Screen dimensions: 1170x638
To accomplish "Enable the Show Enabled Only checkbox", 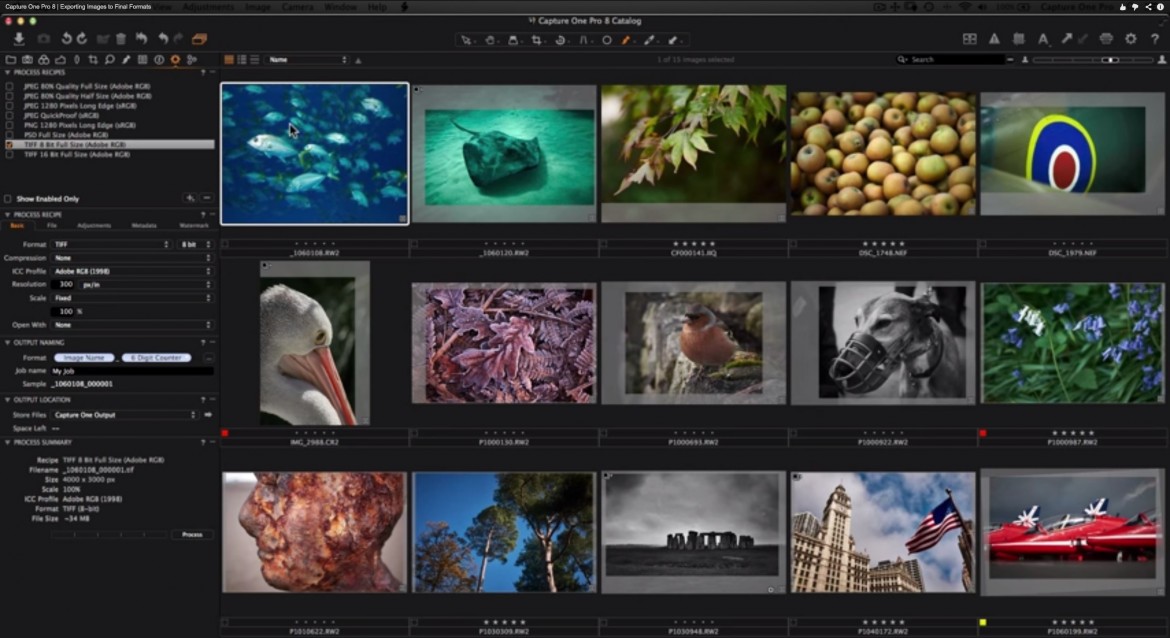I will 7,197.
